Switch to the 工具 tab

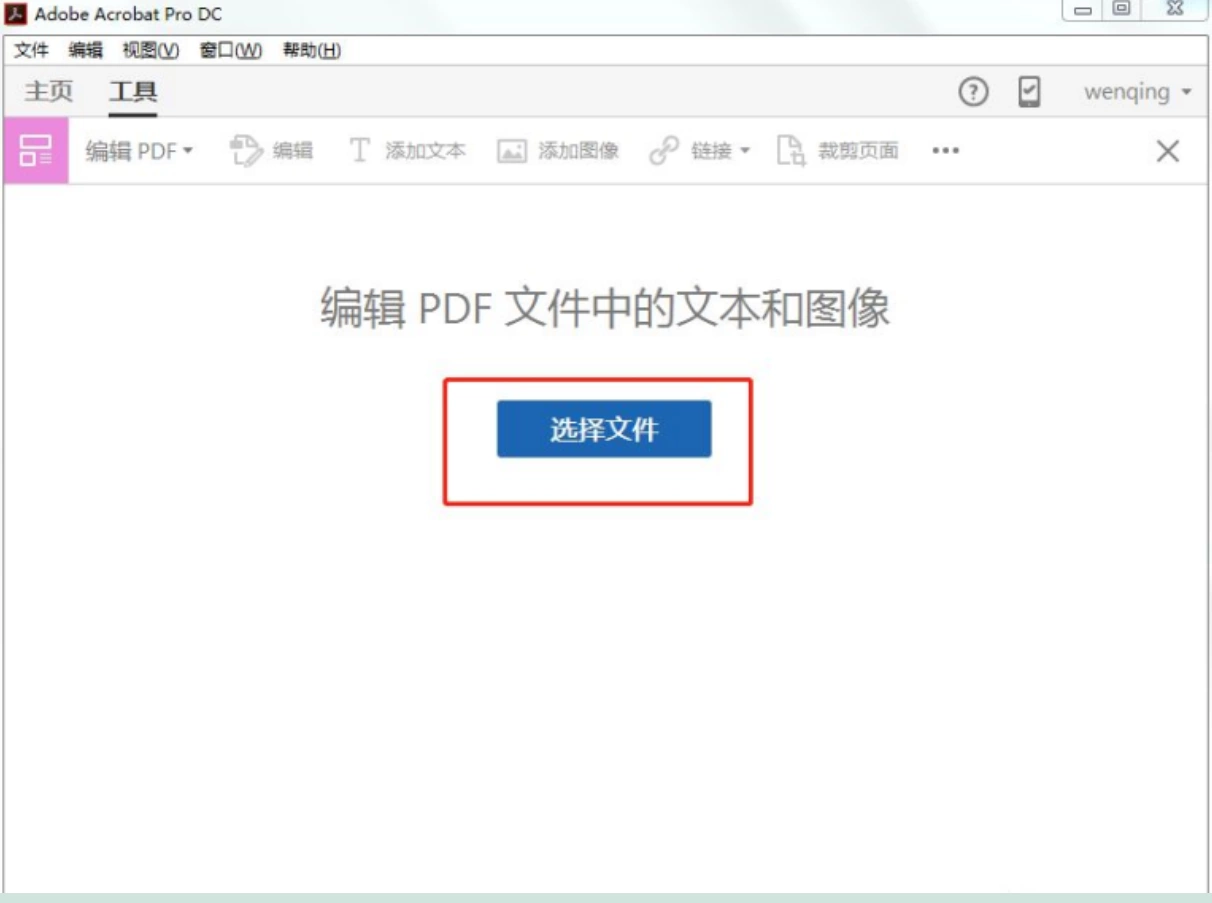(x=133, y=92)
